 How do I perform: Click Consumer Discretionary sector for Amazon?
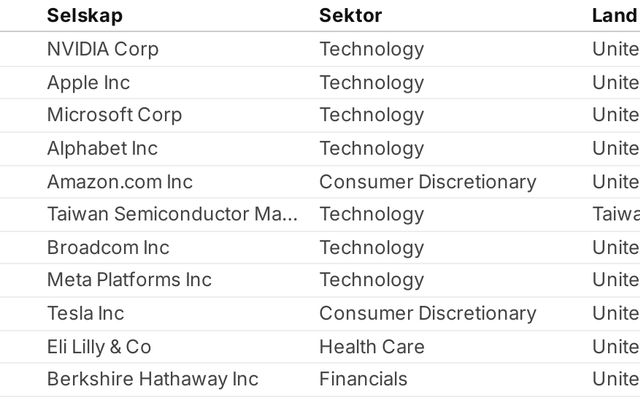click(x=427, y=182)
